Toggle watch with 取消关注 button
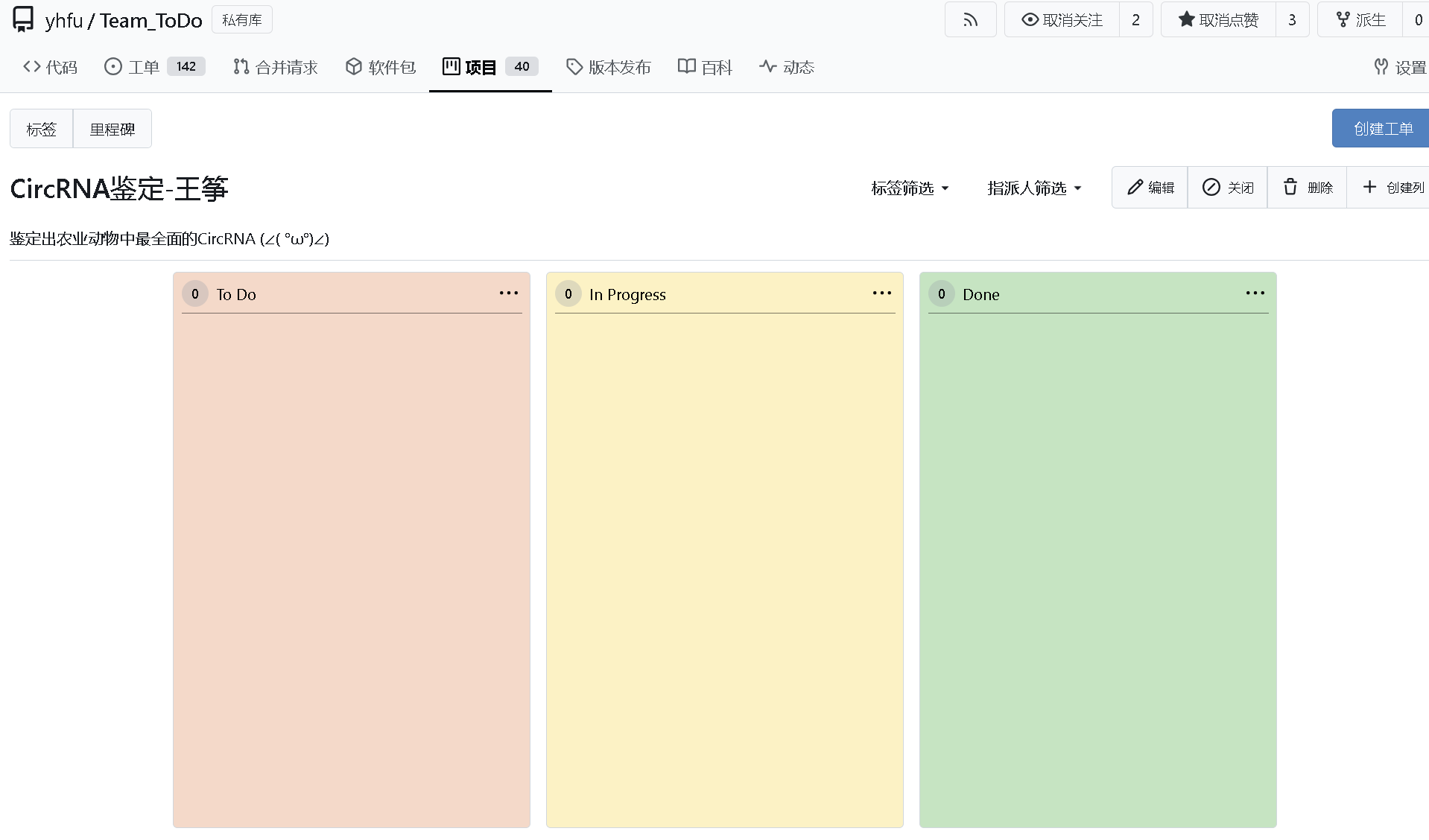Screen dimensions: 1429x840 click(1062, 20)
